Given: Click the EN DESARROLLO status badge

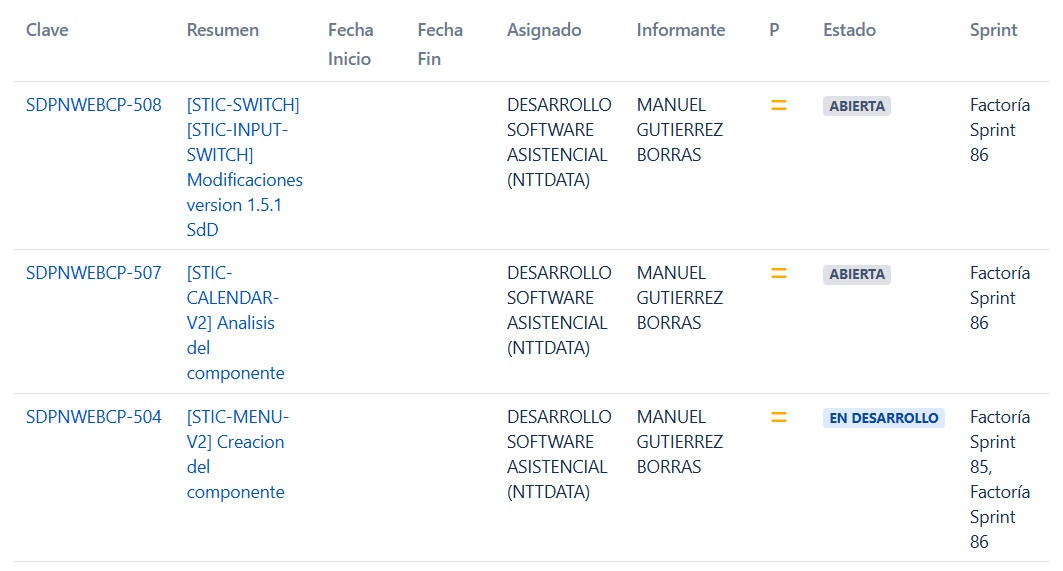Looking at the screenshot, I should 883,418.
